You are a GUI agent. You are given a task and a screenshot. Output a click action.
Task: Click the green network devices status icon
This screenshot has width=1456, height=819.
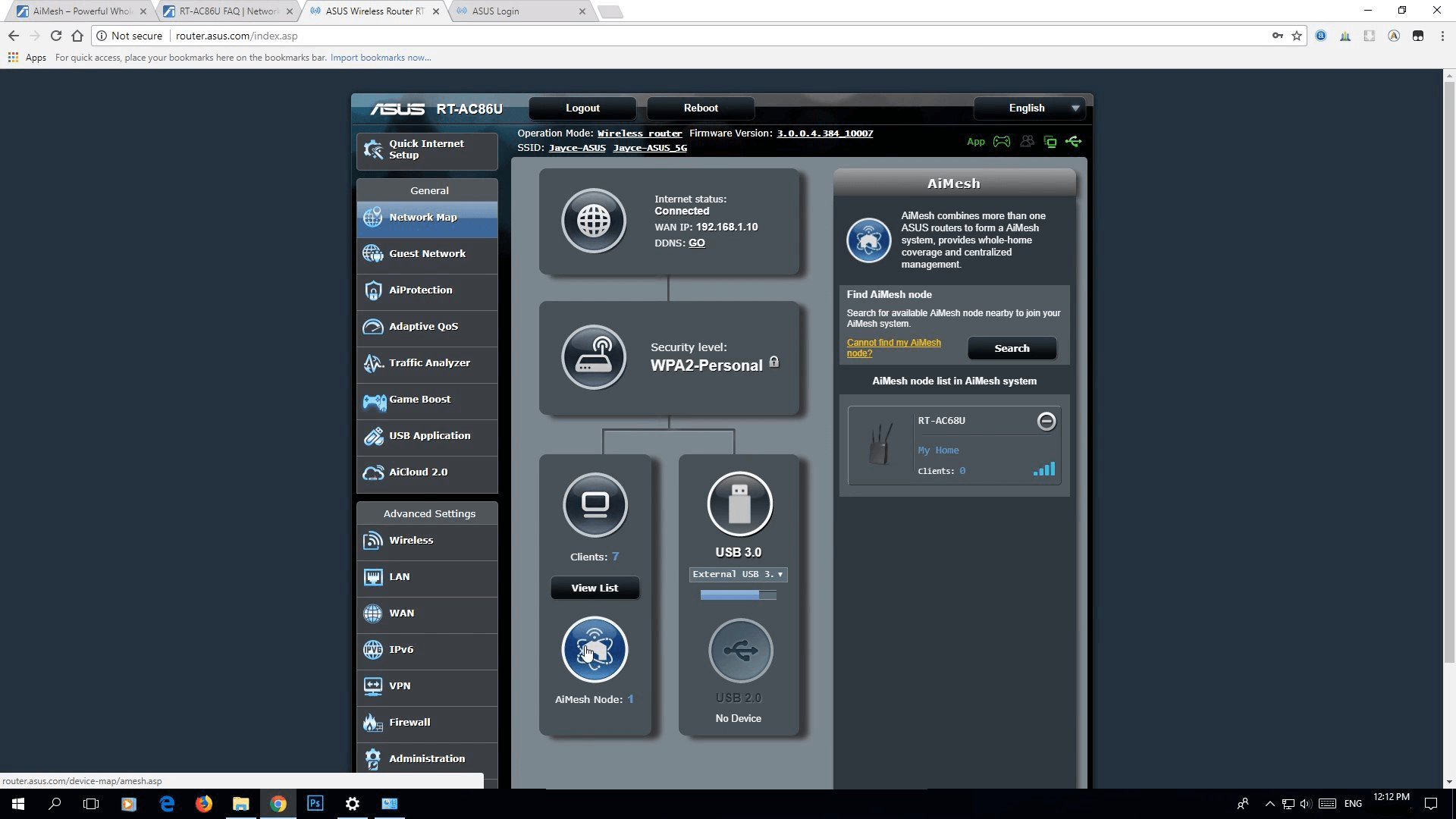pyautogui.click(x=1050, y=142)
